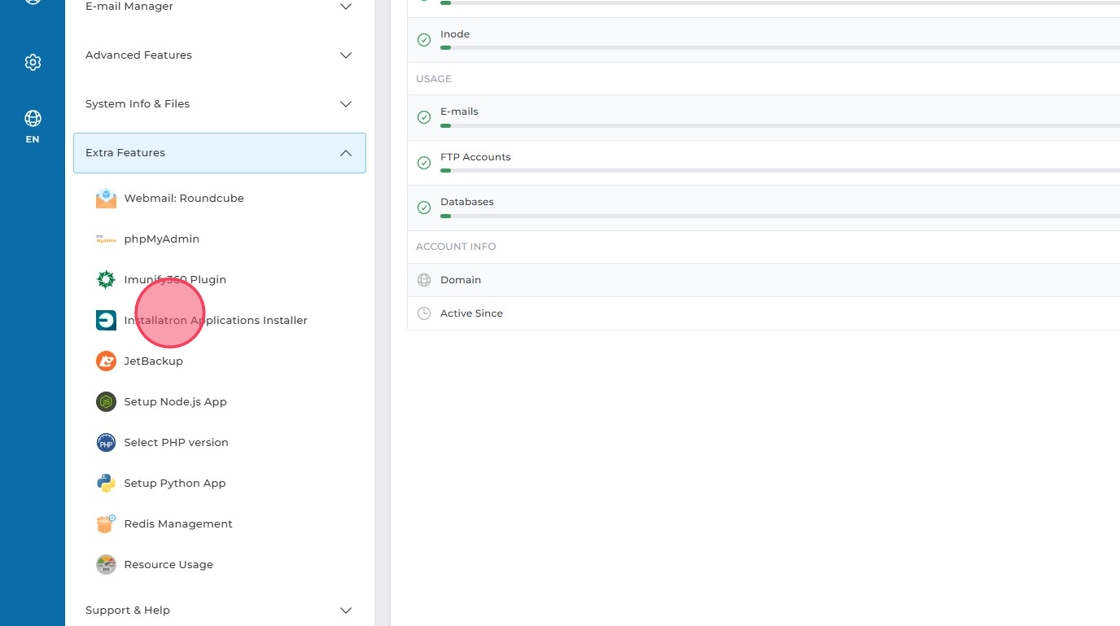The height and width of the screenshot is (626, 1120).
Task: Open Installatron Applications Installer link
Action: tap(215, 321)
